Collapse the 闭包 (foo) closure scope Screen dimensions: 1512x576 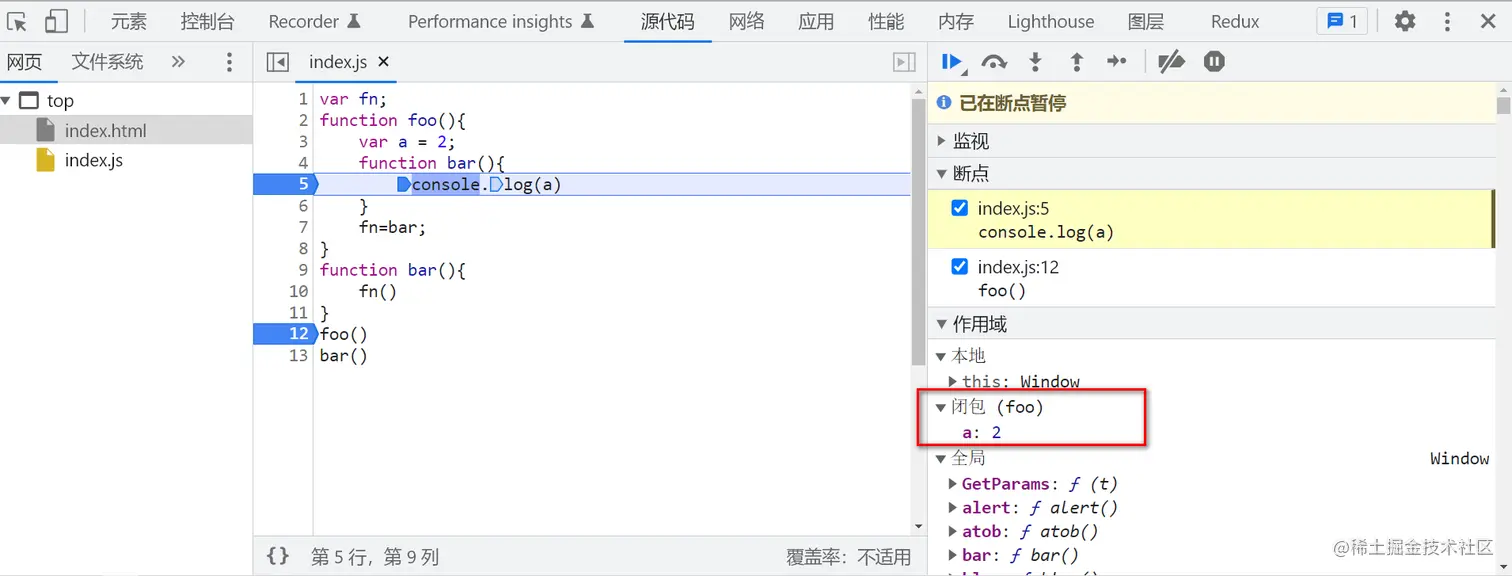pos(941,407)
